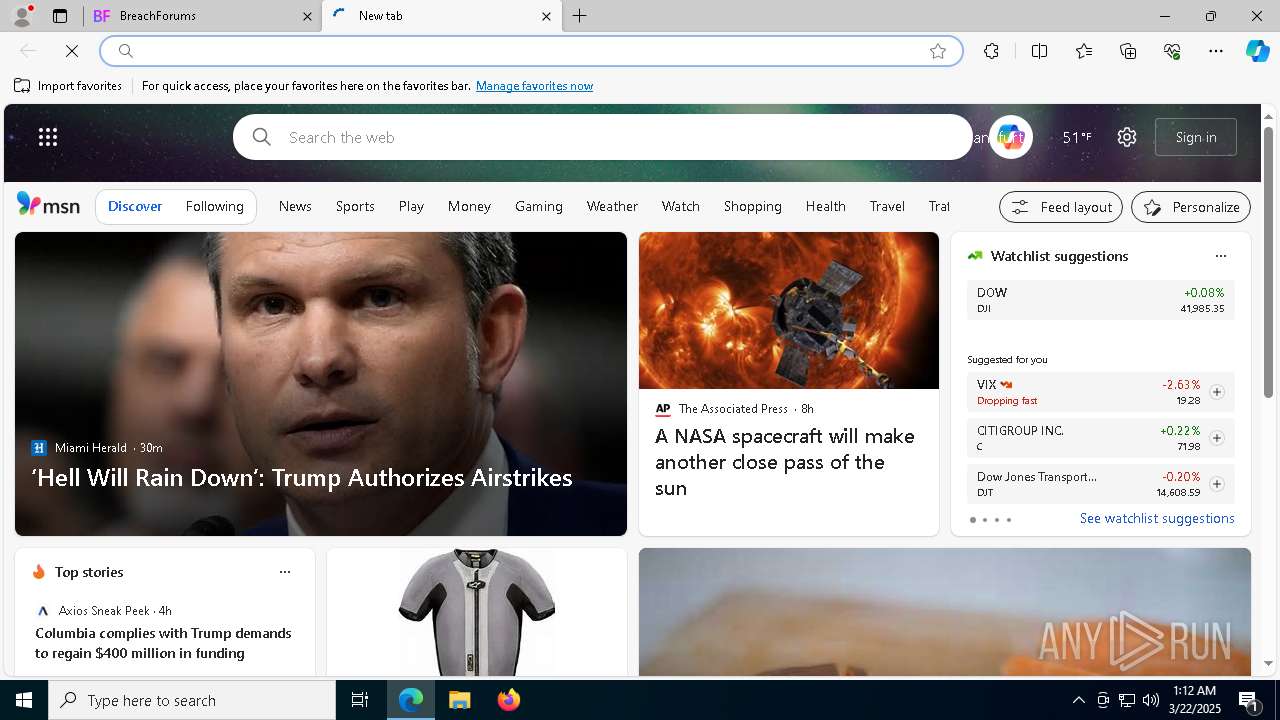Switch to the BreachForums tab
The image size is (1280, 720).
pyautogui.click(x=202, y=16)
